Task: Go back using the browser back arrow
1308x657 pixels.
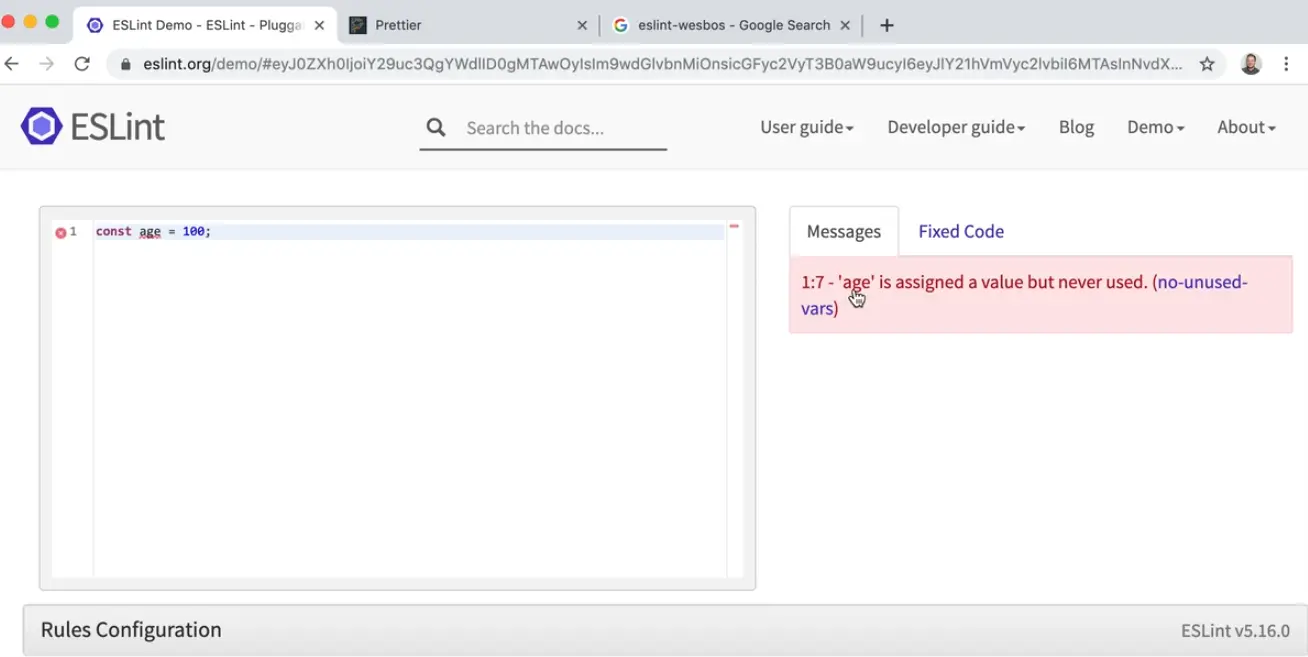Action: tap(12, 64)
